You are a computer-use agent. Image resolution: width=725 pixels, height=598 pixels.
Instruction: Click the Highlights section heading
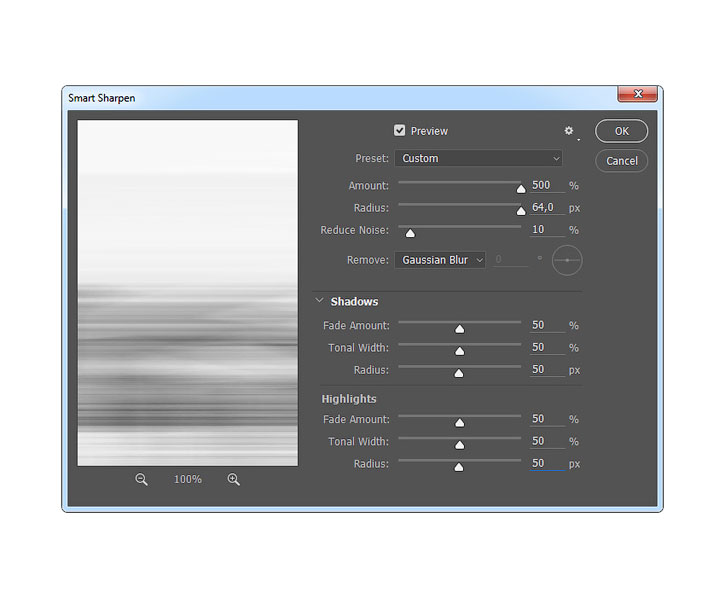[x=349, y=399]
